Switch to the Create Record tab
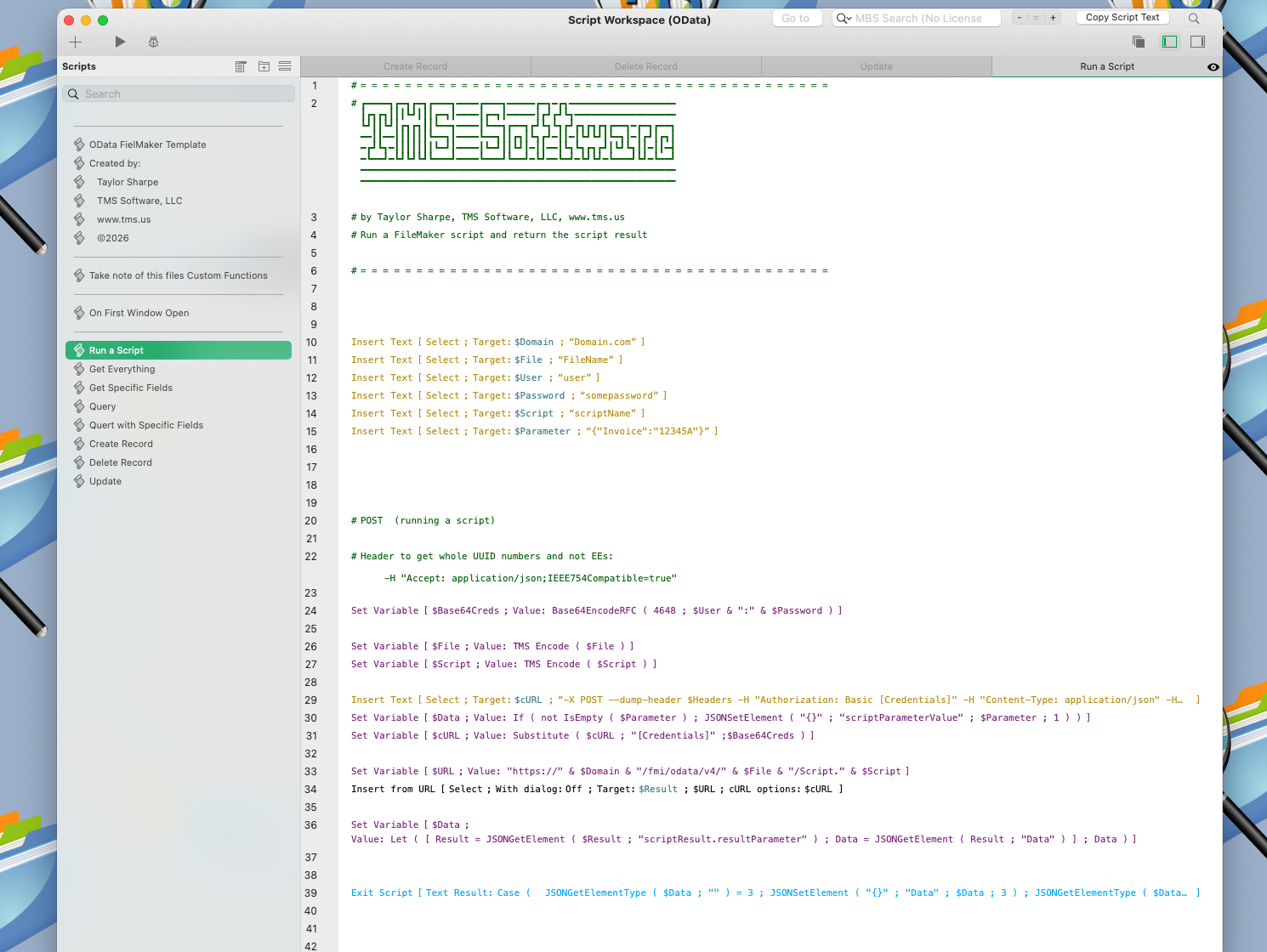Screen dimensions: 1267x952 [415, 66]
